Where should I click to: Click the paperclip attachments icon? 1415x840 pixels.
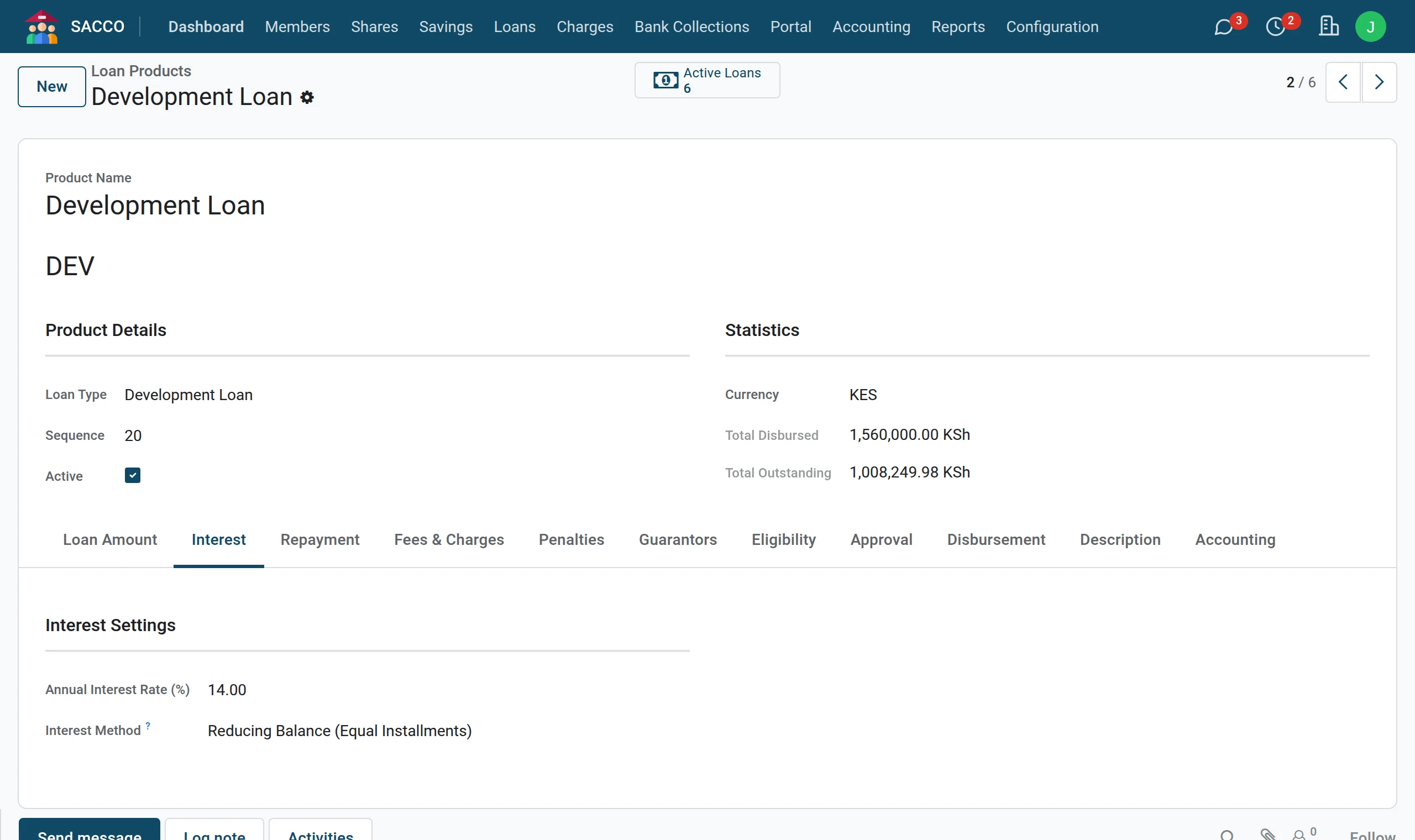click(x=1267, y=834)
